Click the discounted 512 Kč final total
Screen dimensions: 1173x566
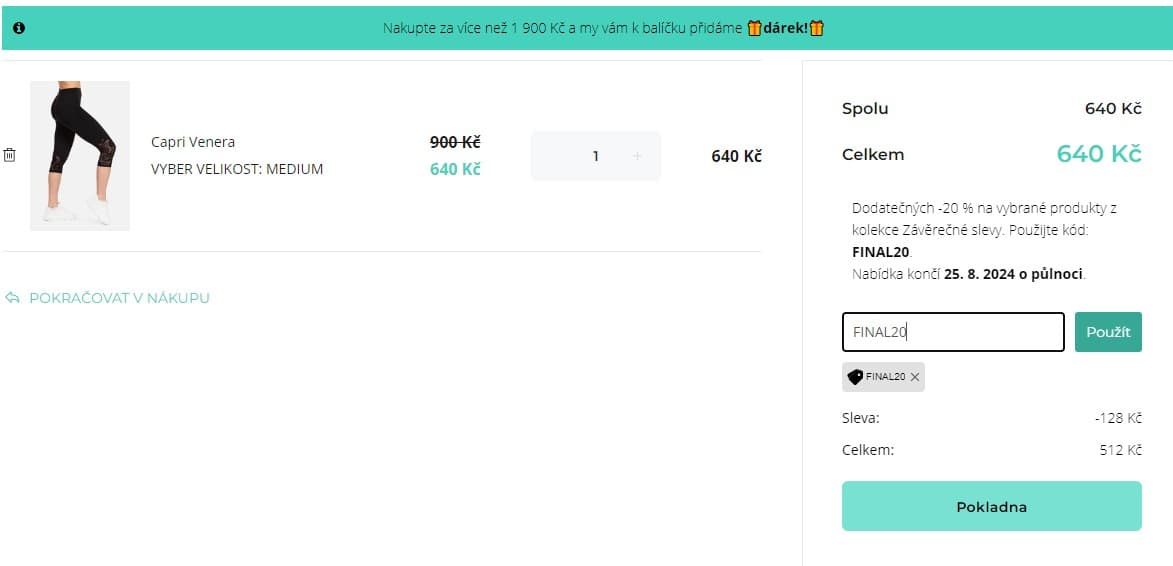pos(1120,450)
